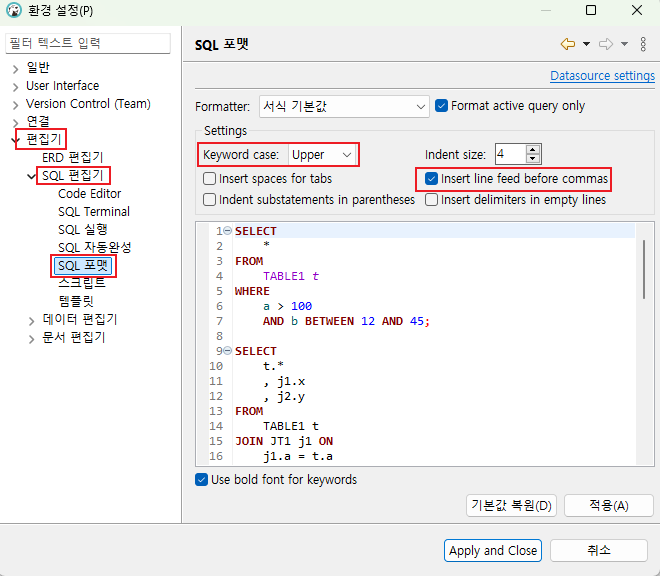Screen dimensions: 660x576
Task: Enable Insert delimiters in empty lines
Action: pos(431,199)
